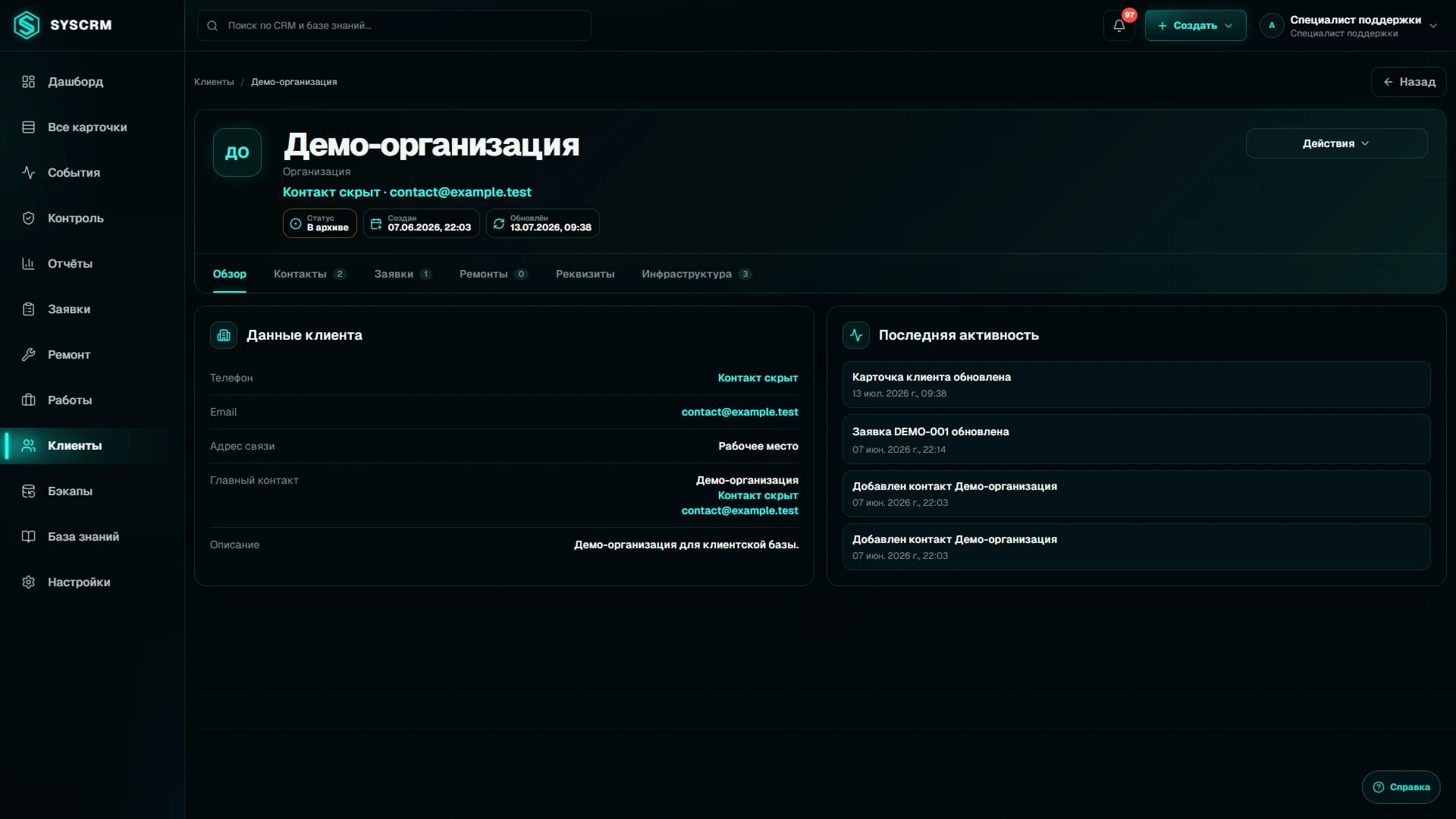
Task: Open the Реквизиты tab
Action: point(585,275)
